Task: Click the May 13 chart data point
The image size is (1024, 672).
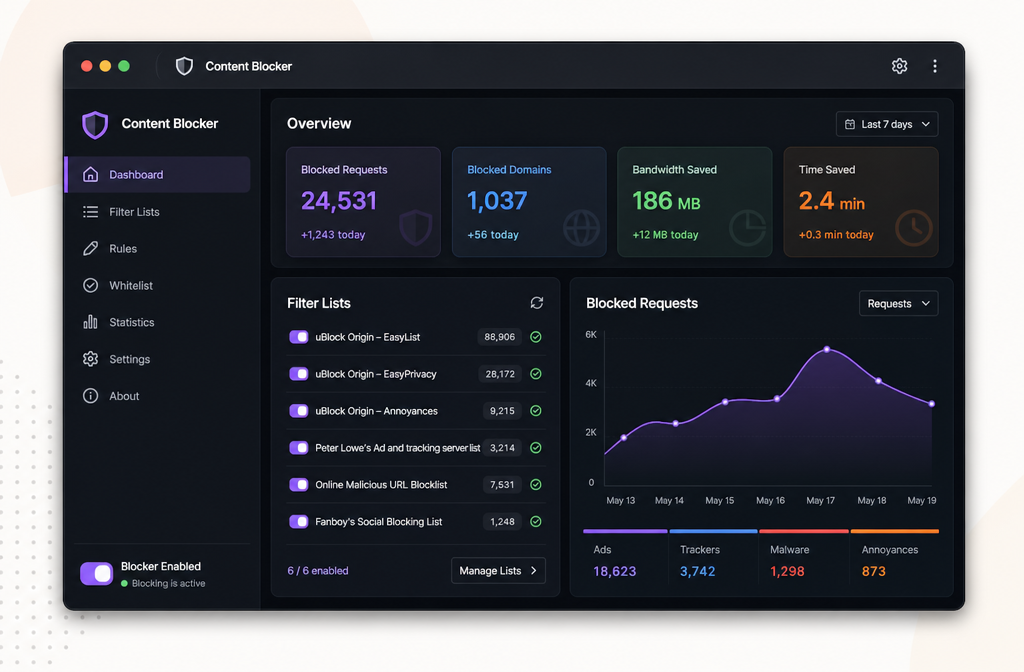Action: (624, 438)
